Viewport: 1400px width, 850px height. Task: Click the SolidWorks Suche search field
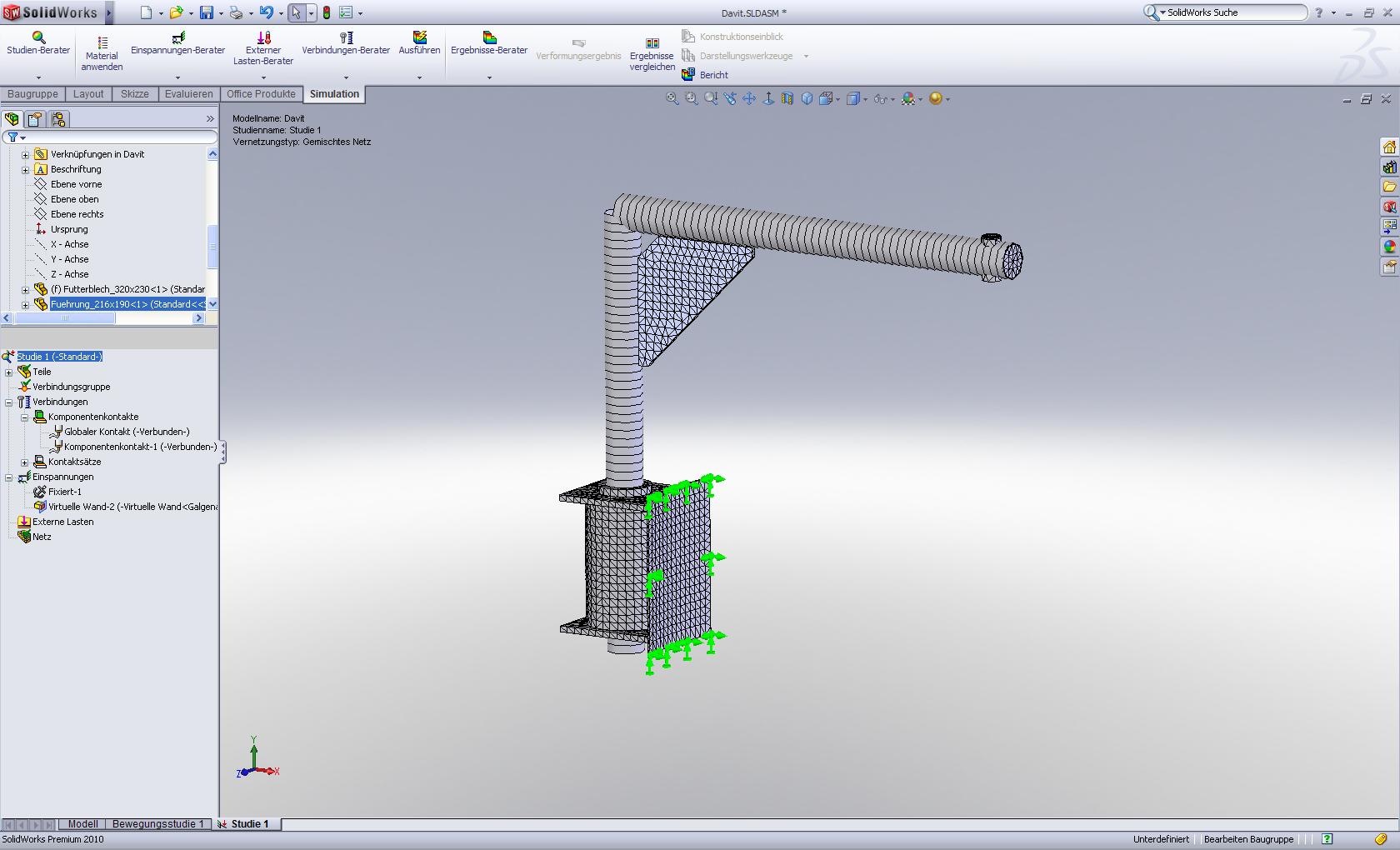click(x=1233, y=12)
